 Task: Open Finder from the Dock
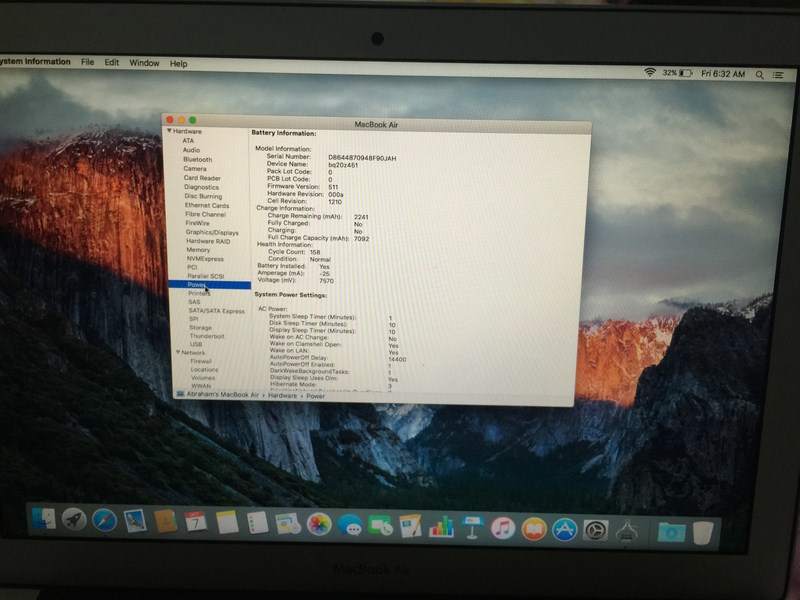click(x=44, y=519)
